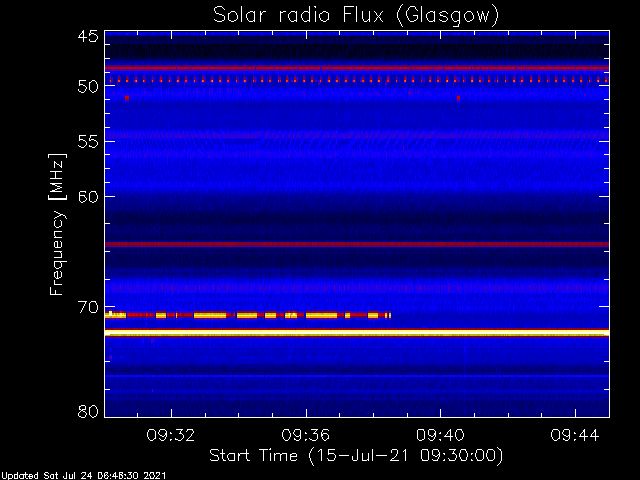
Task: Click the solid red band near 48 MHz
Action: coord(357,68)
